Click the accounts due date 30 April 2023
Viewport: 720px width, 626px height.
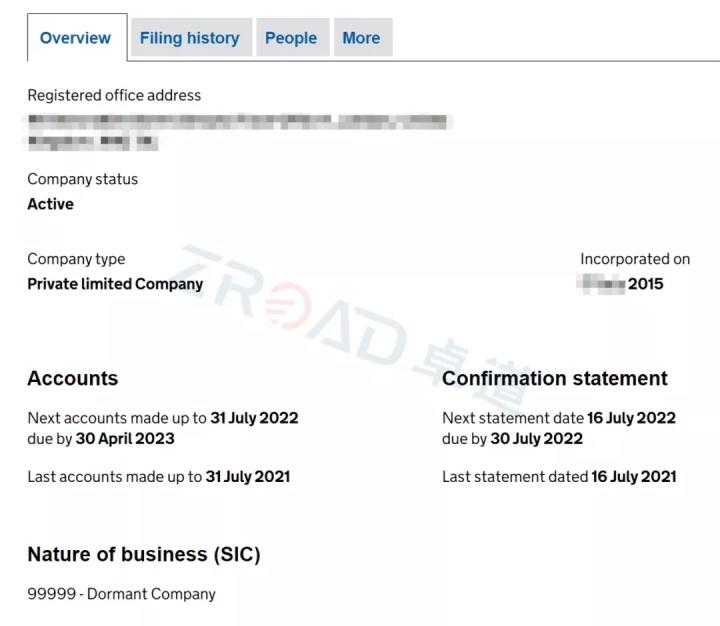(x=125, y=438)
